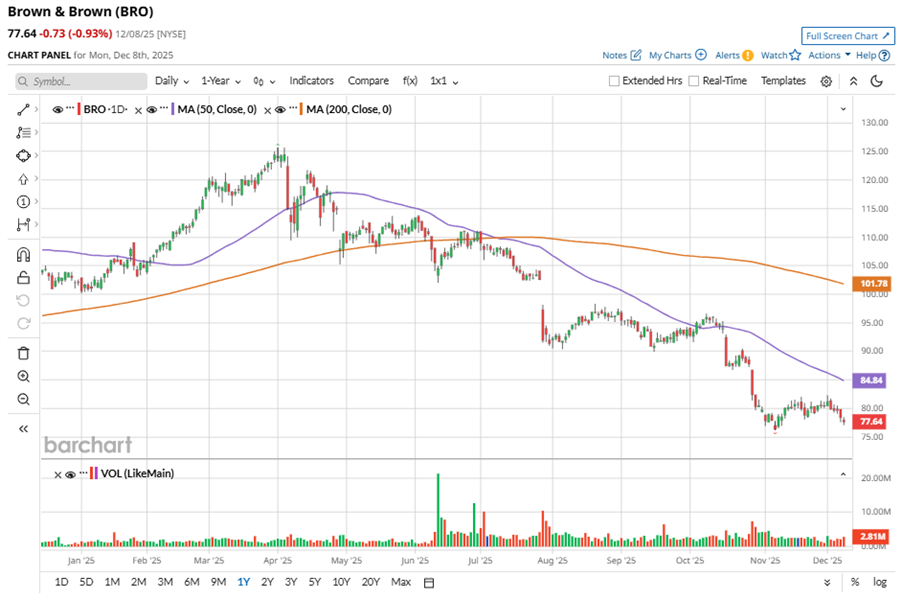The height and width of the screenshot is (599, 902).
Task: Click the Notes edit icon
Action: 636,55
